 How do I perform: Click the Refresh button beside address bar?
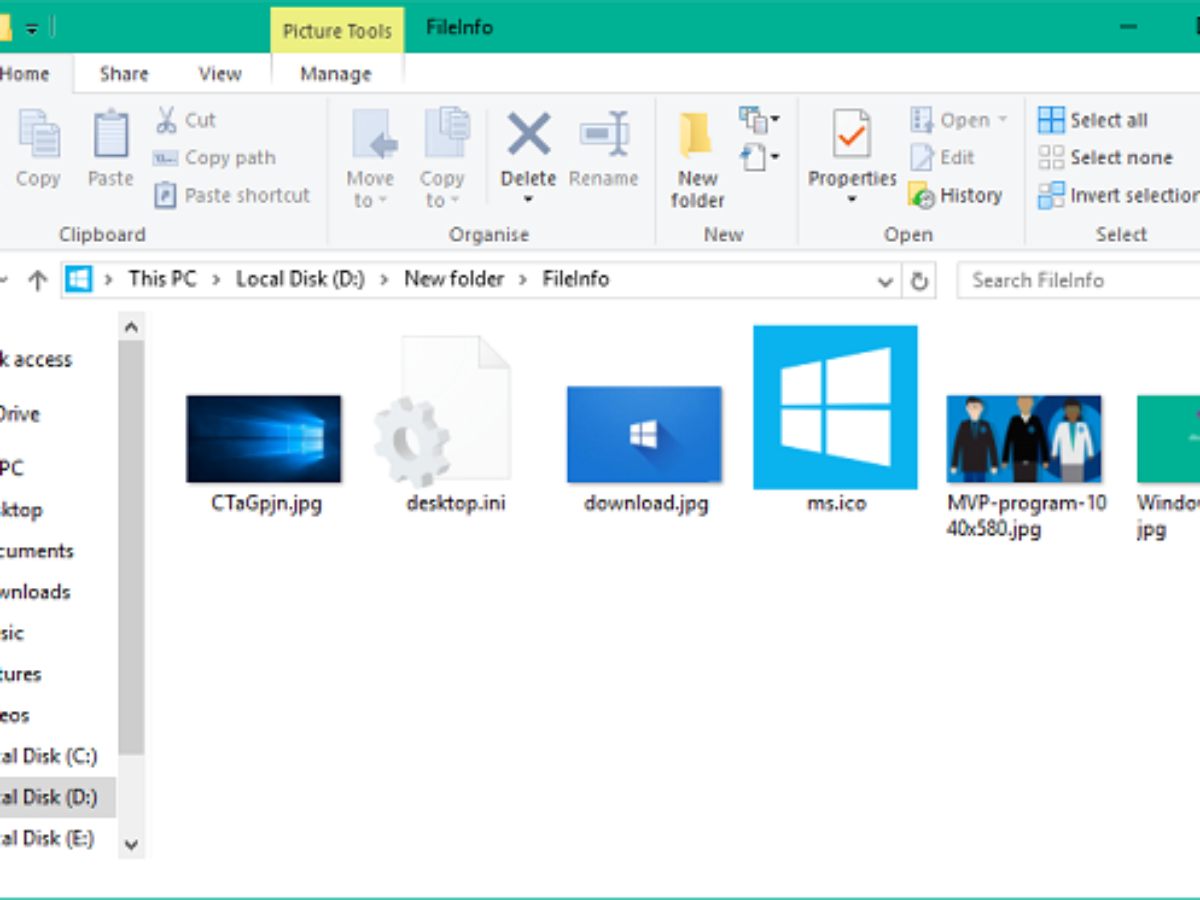(x=919, y=281)
